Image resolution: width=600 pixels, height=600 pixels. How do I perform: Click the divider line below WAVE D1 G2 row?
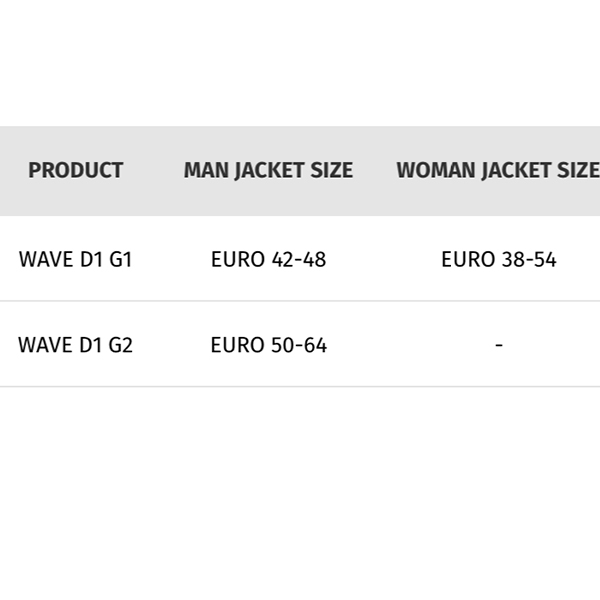pos(300,387)
